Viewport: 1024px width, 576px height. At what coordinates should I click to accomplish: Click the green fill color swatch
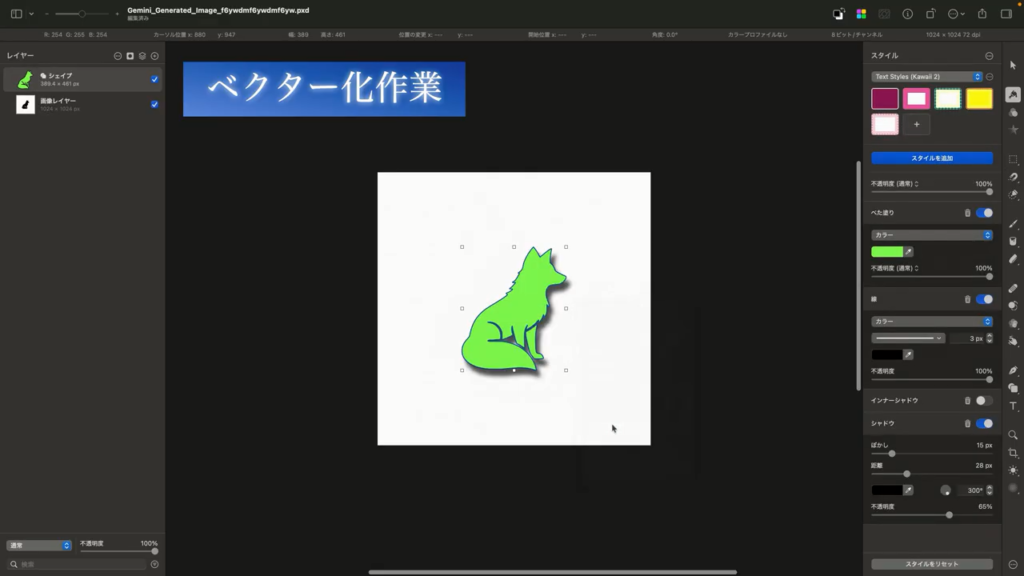(887, 252)
